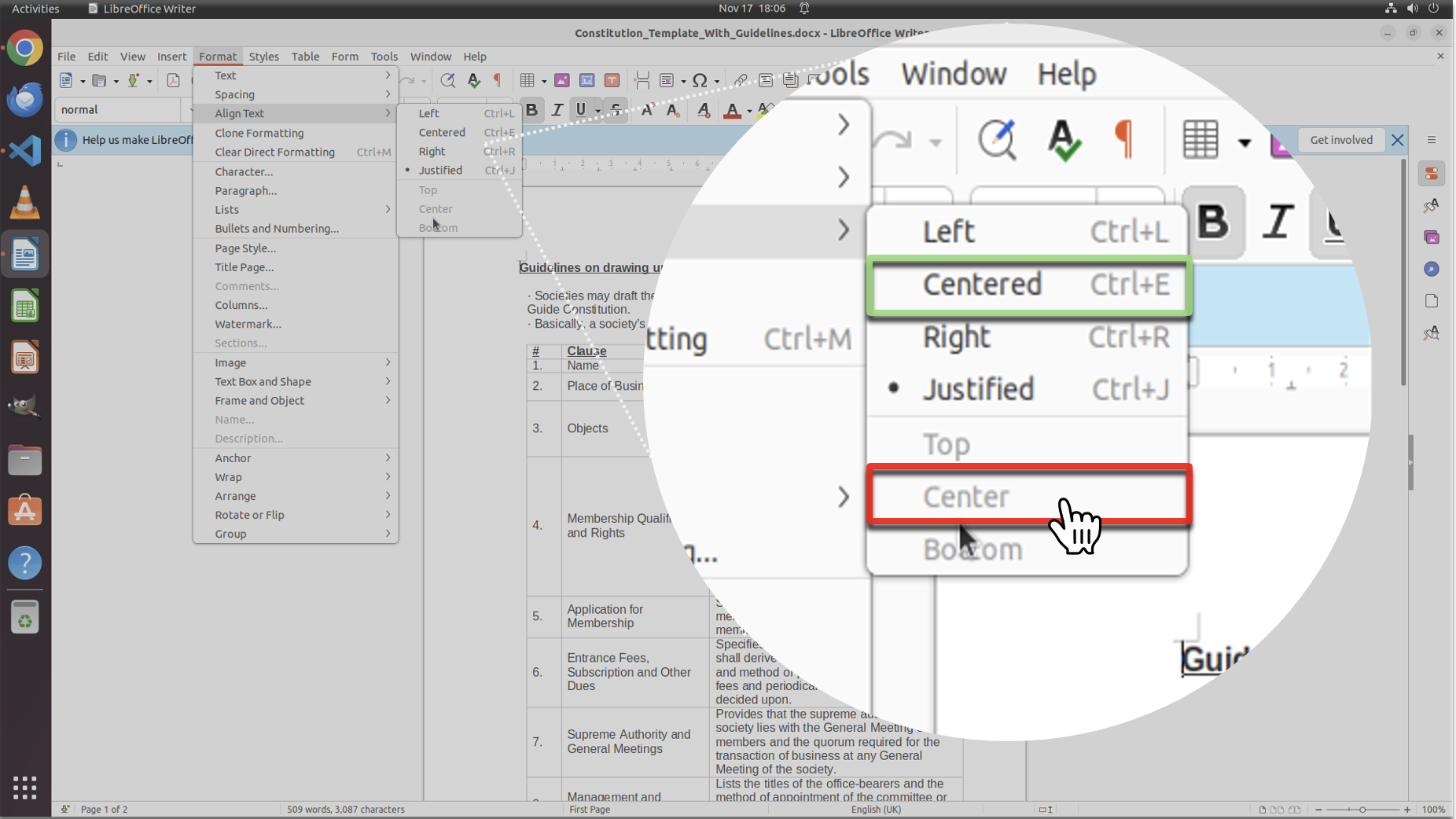Image resolution: width=1456 pixels, height=819 pixels.
Task: Open the paragraph style box showing 'normal'
Action: 118,110
